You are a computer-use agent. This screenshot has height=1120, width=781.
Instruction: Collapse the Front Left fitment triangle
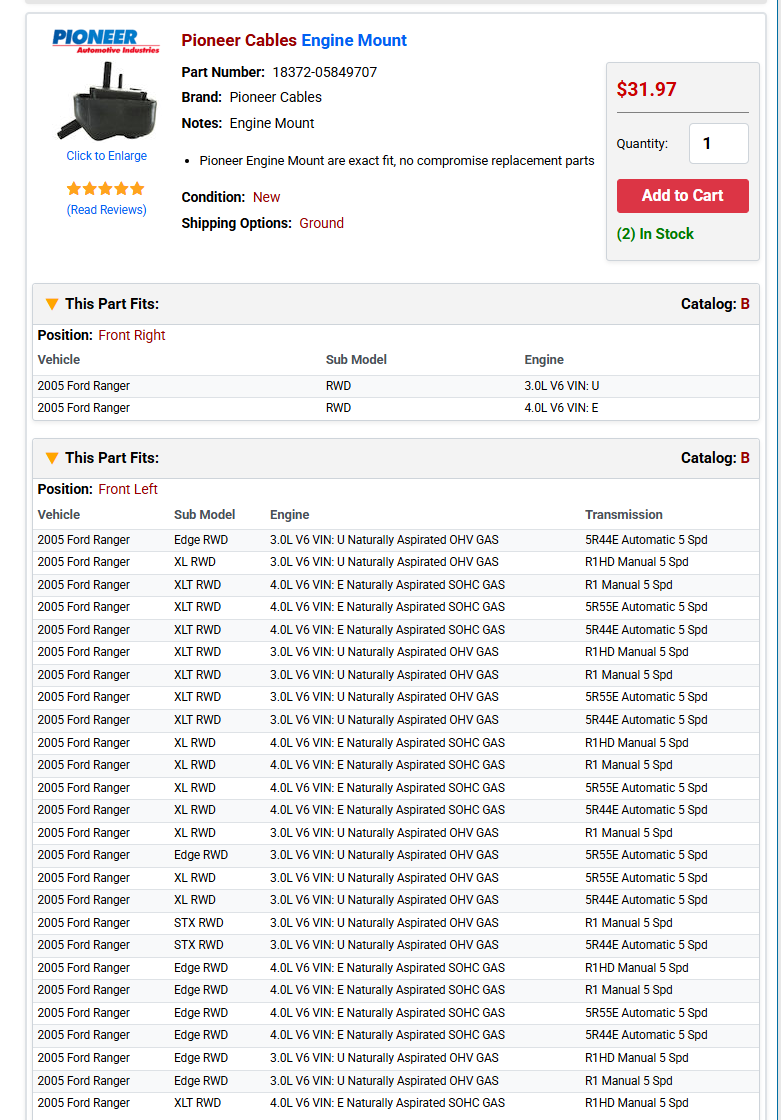click(x=52, y=458)
